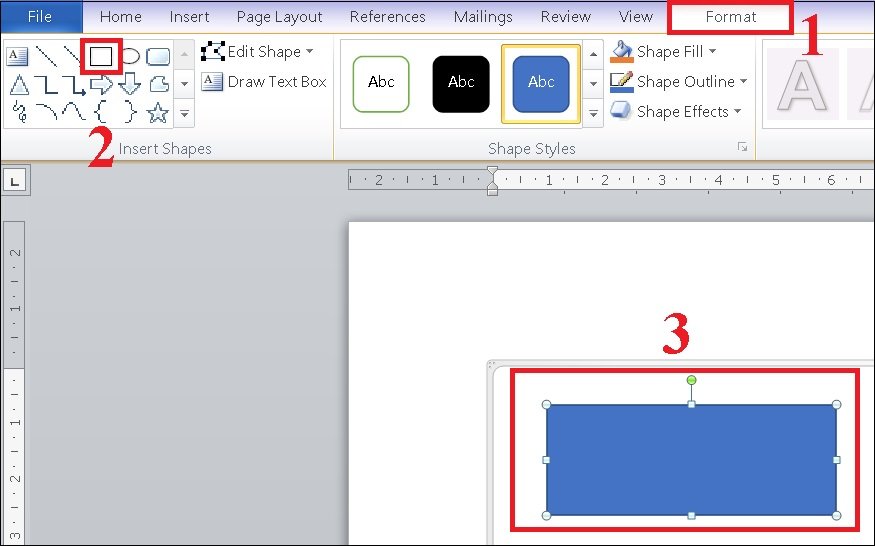Pick the Right Arrow shape
Image resolution: width=875 pixels, height=546 pixels.
tap(102, 85)
